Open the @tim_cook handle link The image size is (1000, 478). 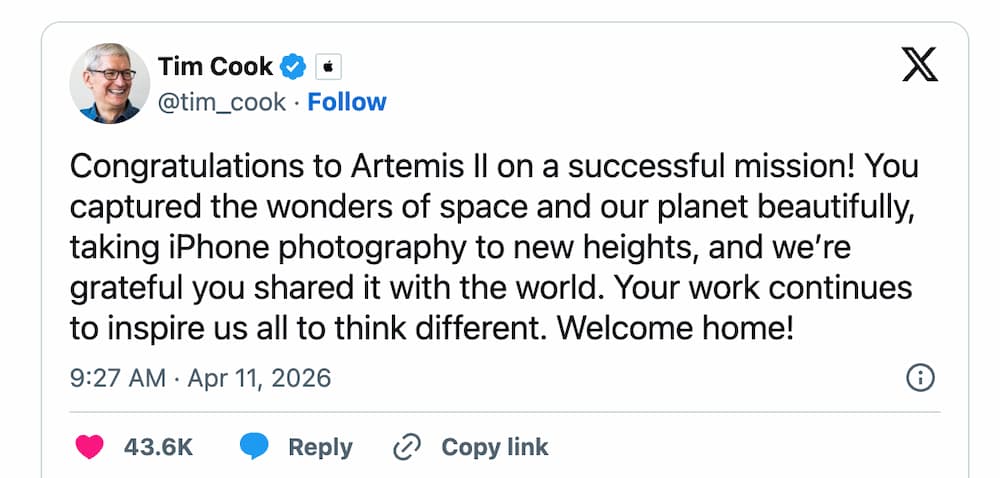tap(222, 102)
